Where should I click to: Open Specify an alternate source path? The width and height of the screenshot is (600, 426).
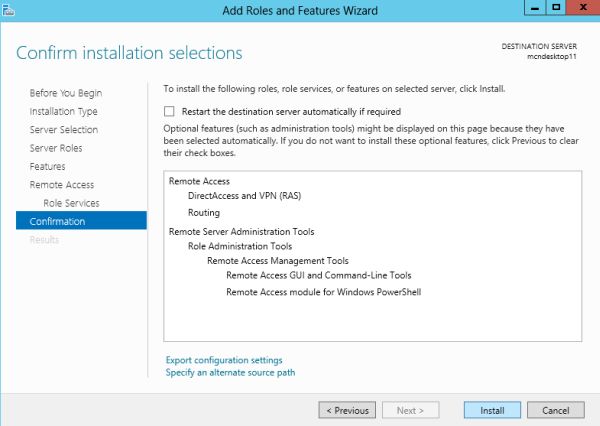pos(230,373)
